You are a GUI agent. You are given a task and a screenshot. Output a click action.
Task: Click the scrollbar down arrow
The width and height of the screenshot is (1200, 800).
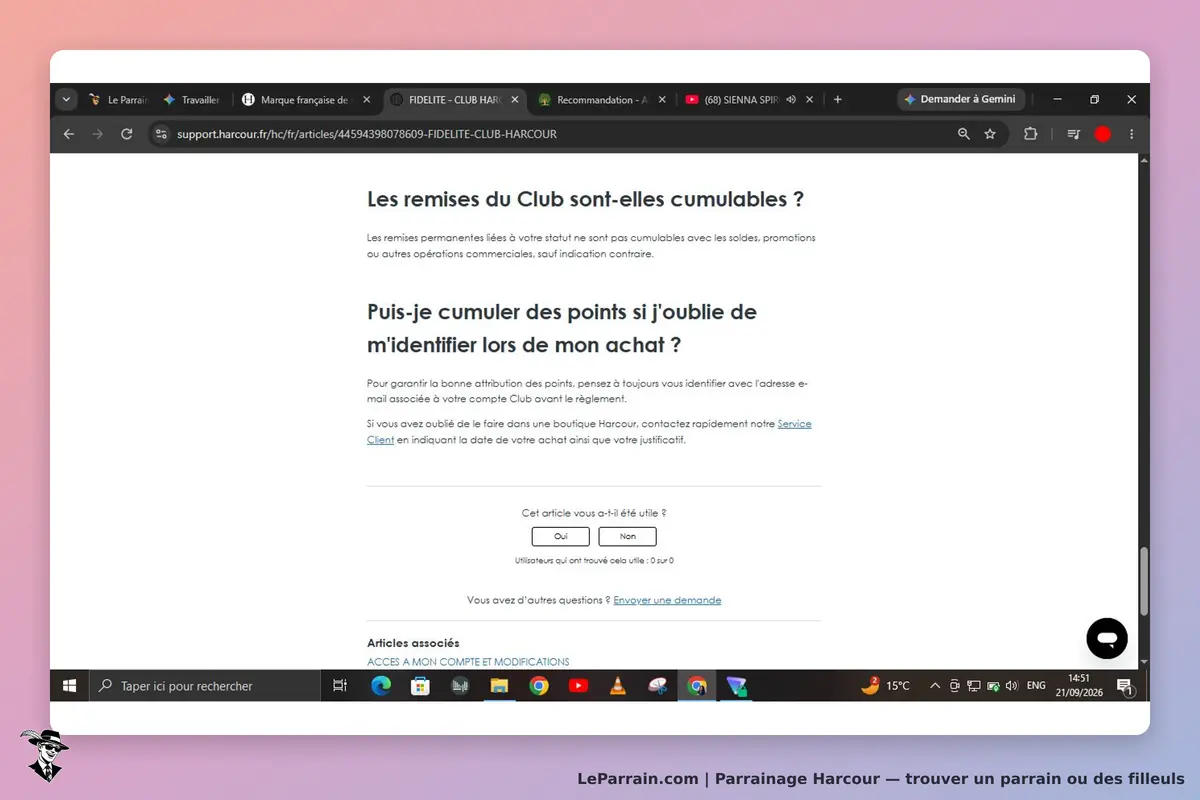click(1144, 663)
